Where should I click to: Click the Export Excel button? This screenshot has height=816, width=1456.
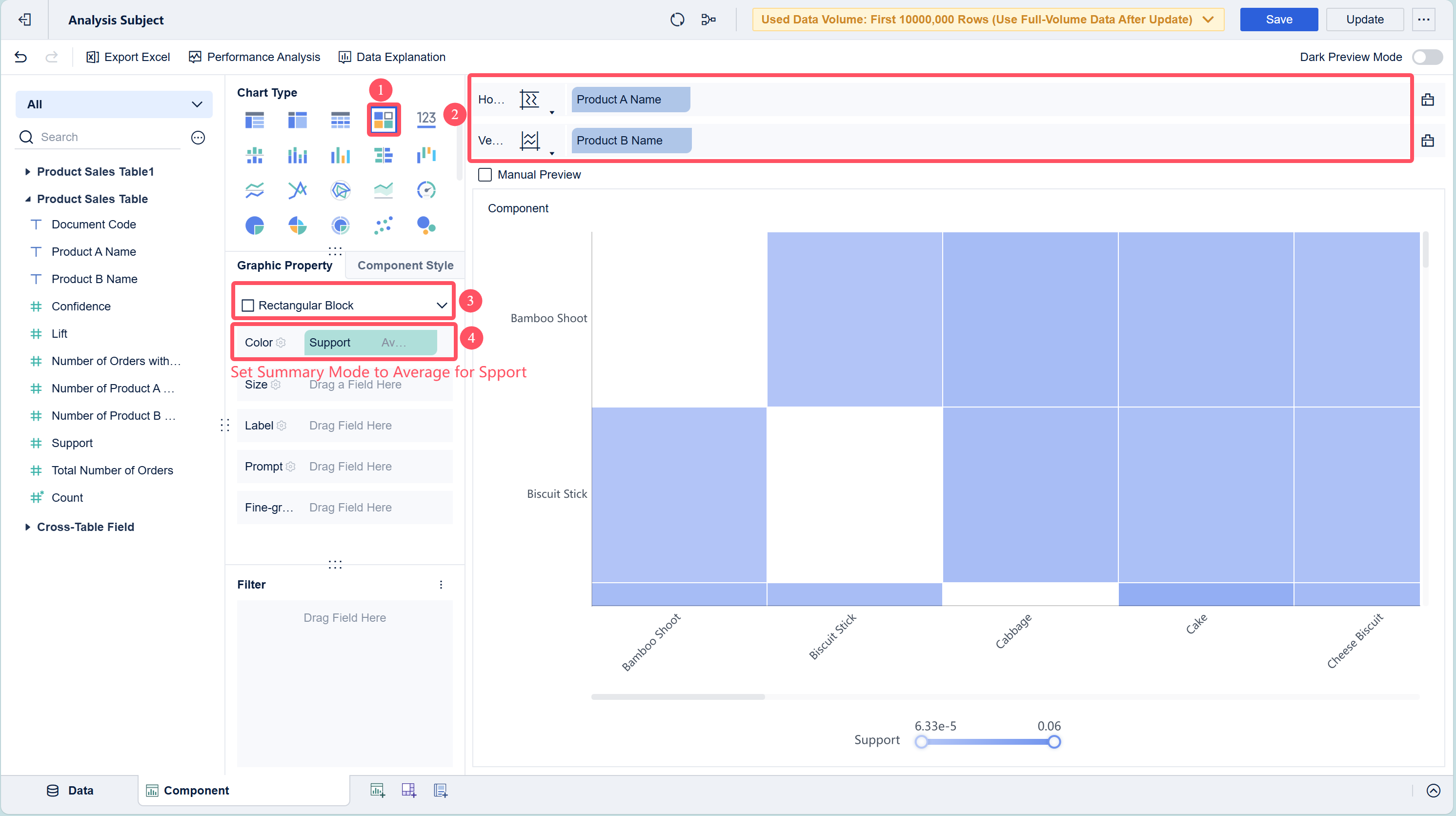pos(128,57)
